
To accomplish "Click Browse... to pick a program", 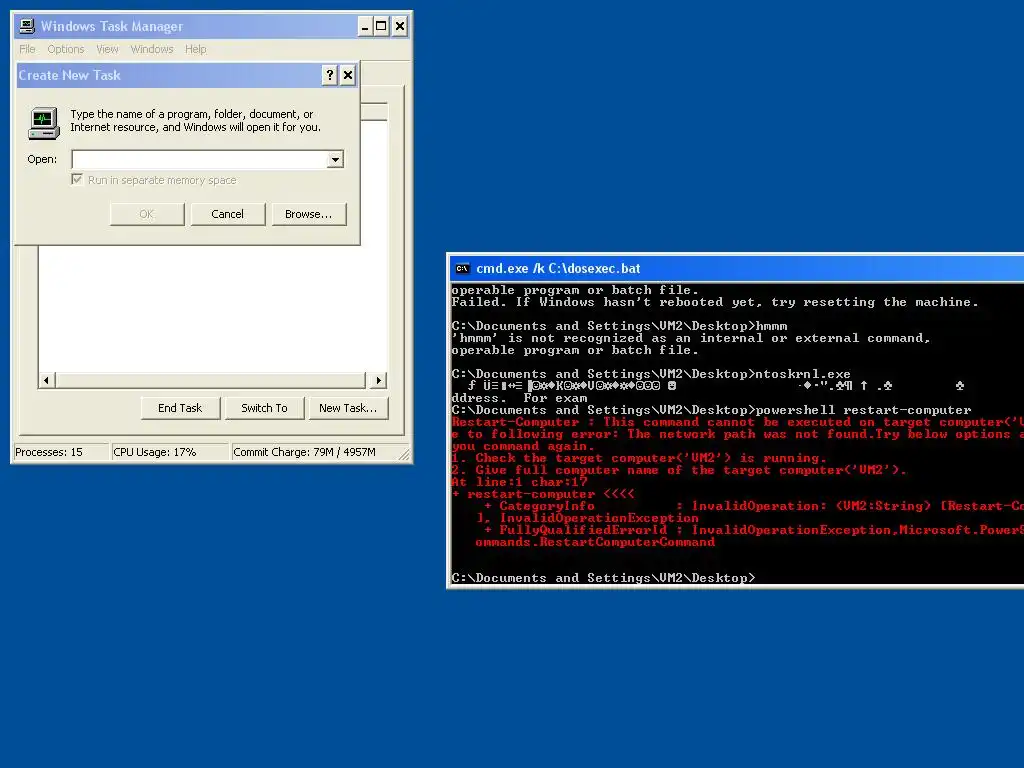I will [308, 214].
